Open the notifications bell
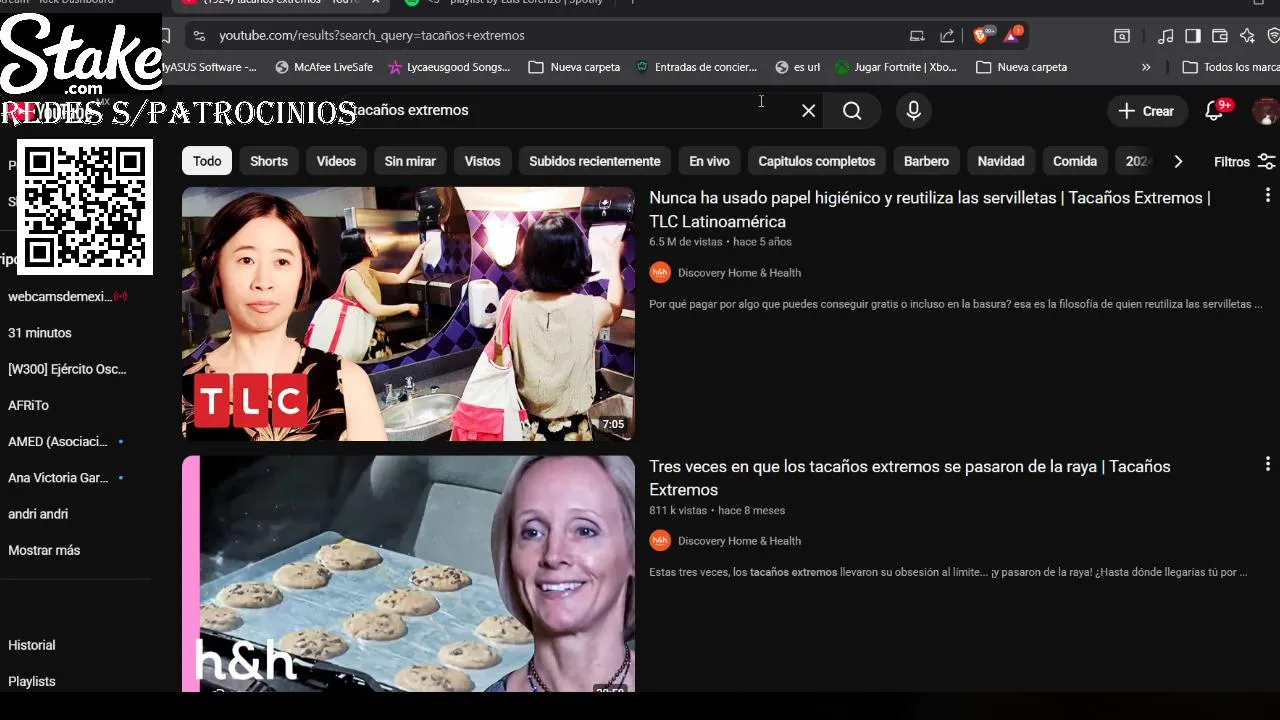This screenshot has width=1280, height=720. pos(1214,111)
